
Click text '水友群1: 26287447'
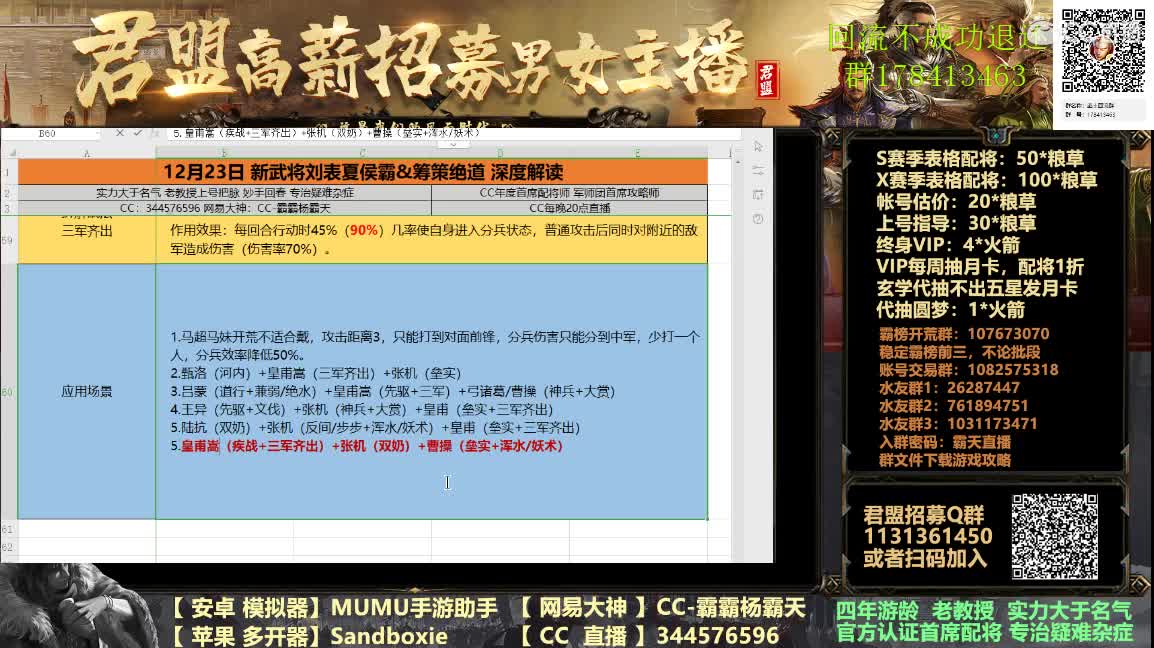(949, 387)
